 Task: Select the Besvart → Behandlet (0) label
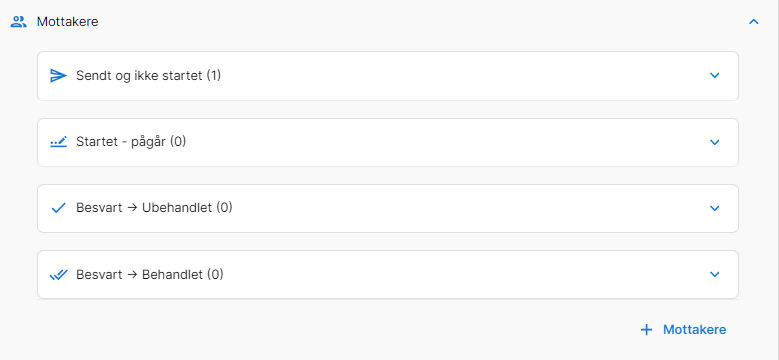150,274
